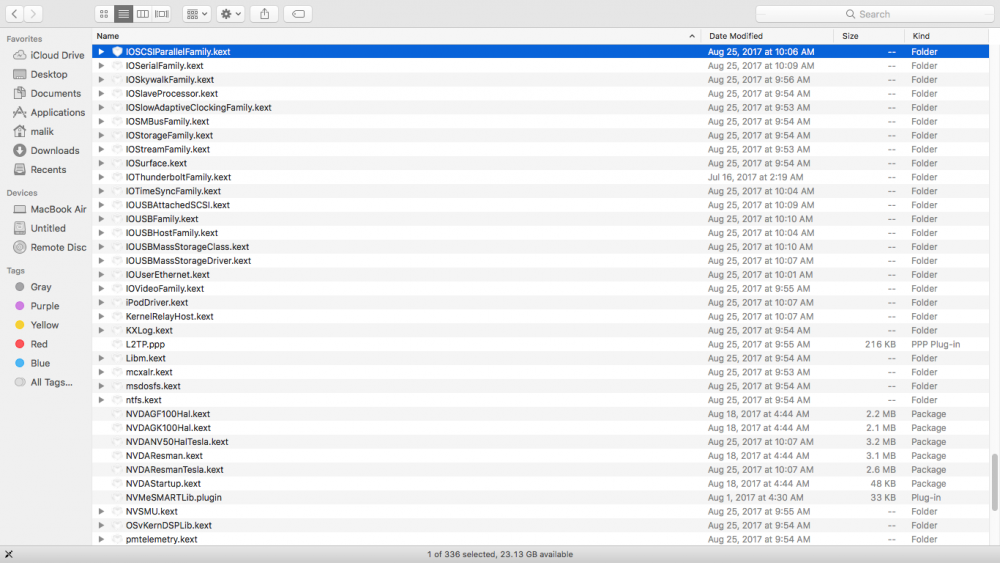Screen dimensions: 1000x563
Task: Open Downloads in the sidebar
Action: [x=54, y=151]
